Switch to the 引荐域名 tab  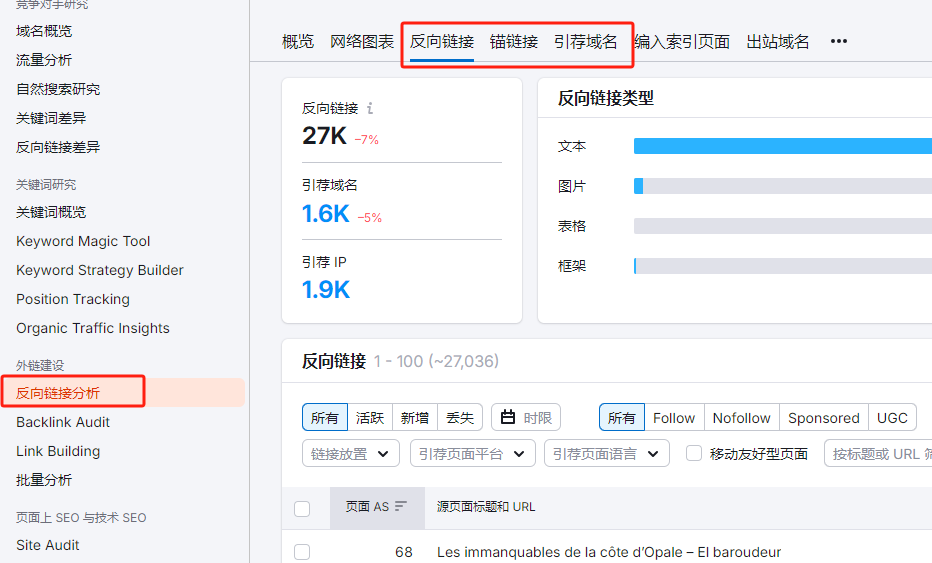(585, 42)
